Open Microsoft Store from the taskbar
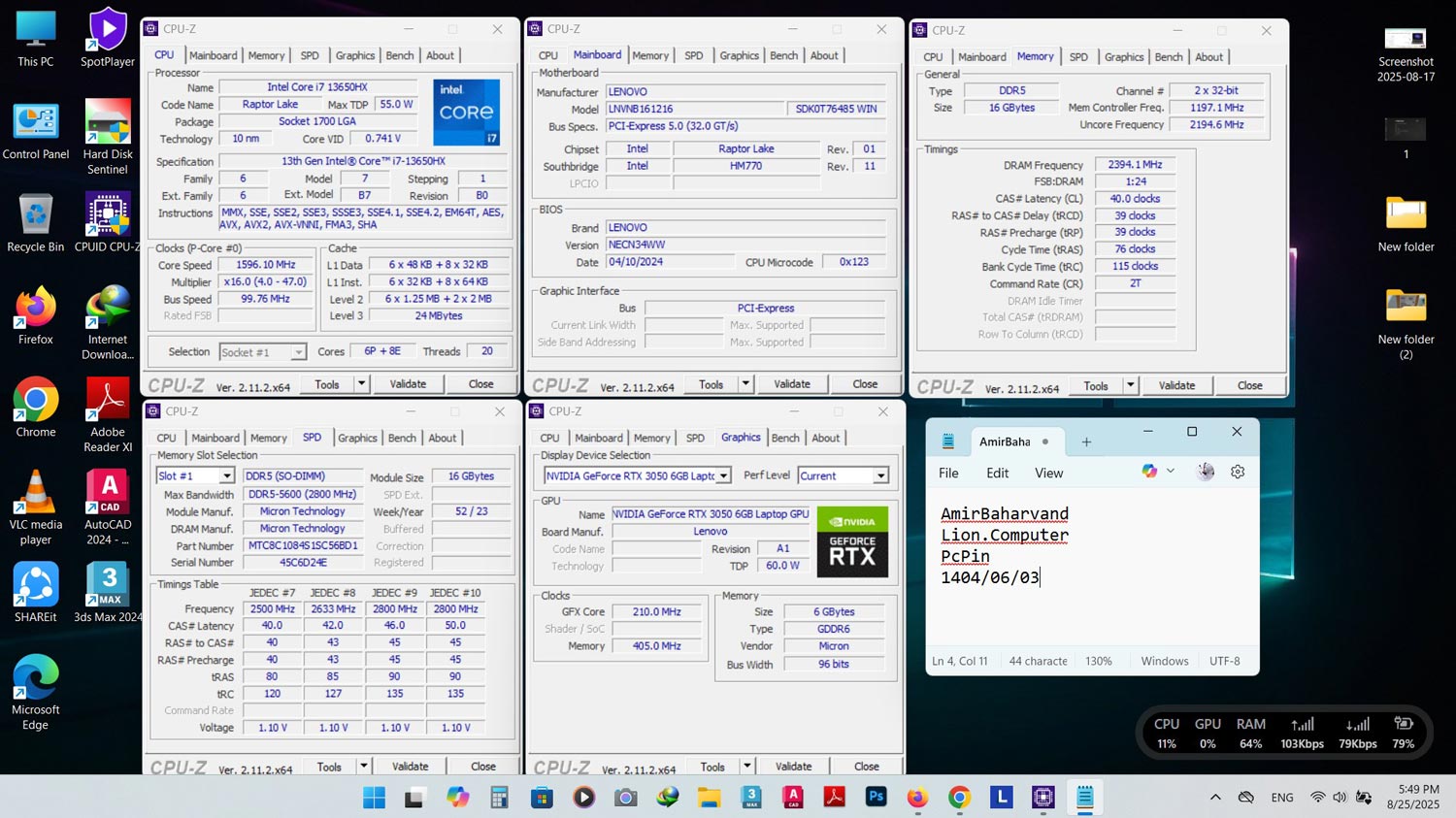The image size is (1456, 818). pyautogui.click(x=542, y=798)
